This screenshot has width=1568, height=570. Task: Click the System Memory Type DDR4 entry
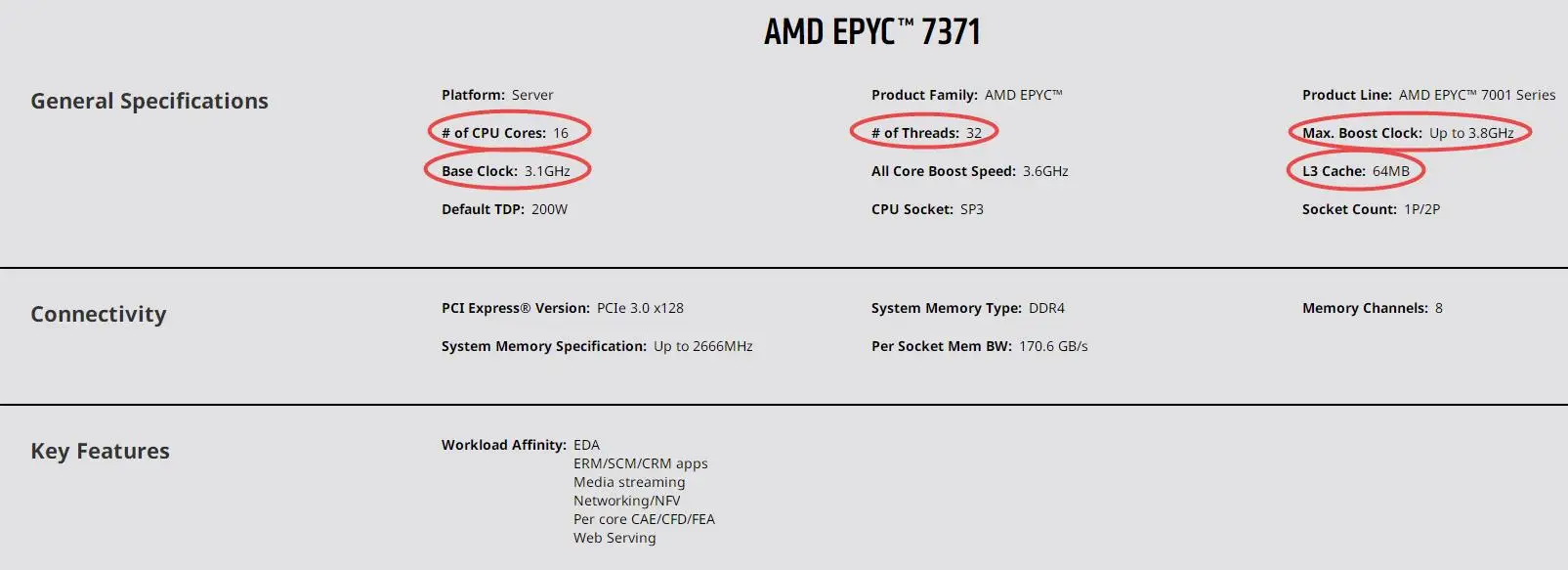(x=968, y=308)
